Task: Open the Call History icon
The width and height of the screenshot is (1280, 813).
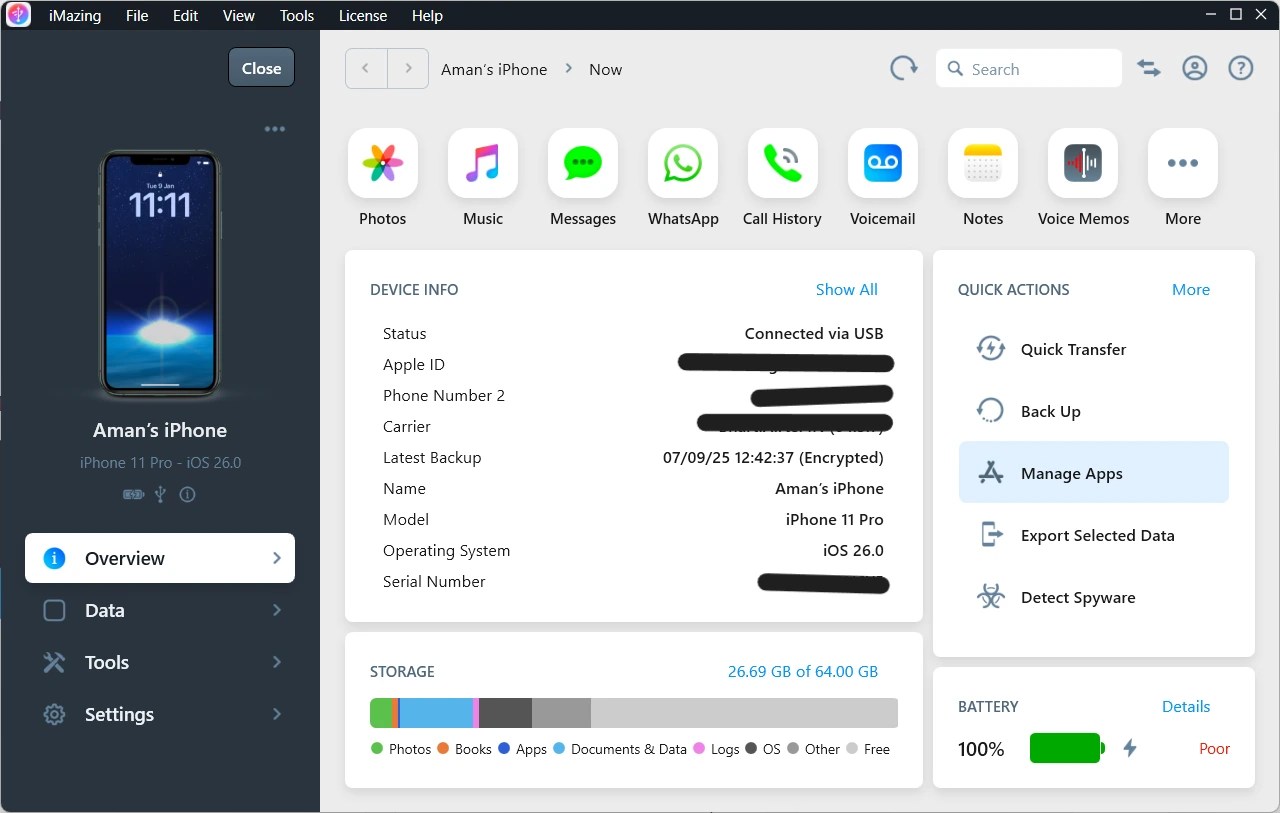Action: pos(783,163)
